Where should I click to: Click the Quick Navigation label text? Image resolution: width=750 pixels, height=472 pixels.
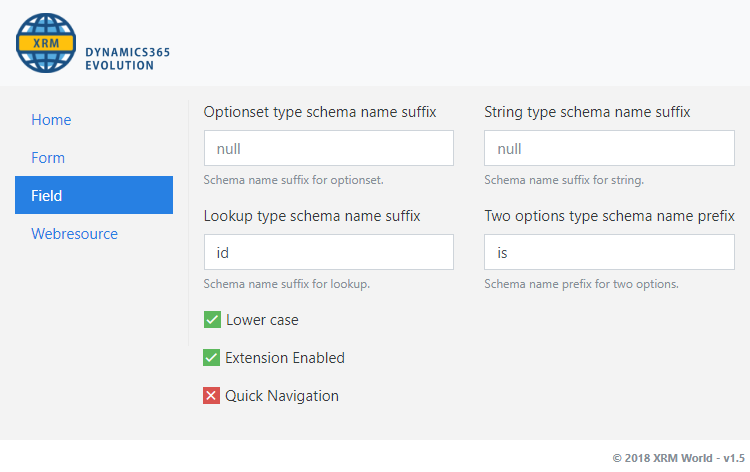point(282,396)
